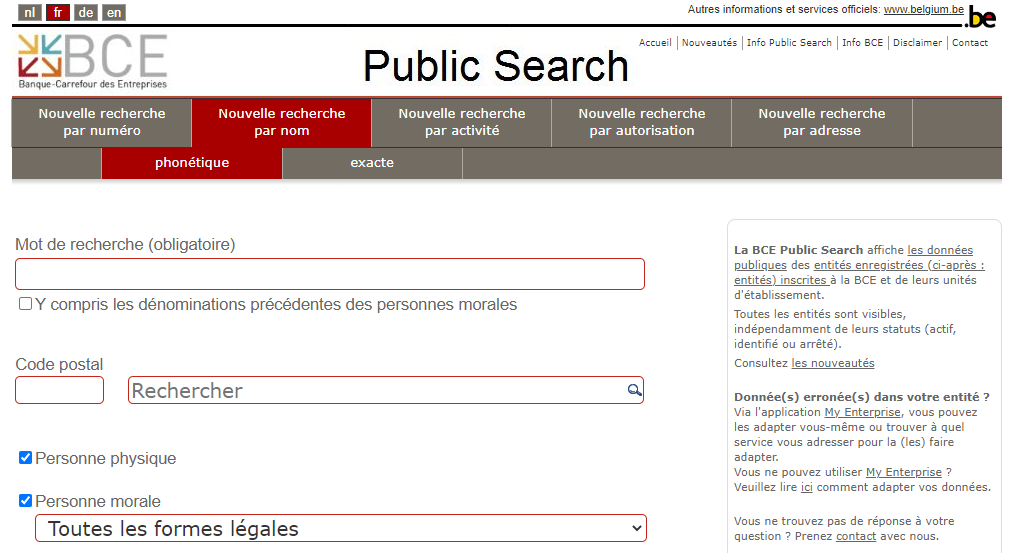Open Nouvelle recherche par adresse tab
Image resolution: width=1009 pixels, height=553 pixels.
(x=821, y=122)
